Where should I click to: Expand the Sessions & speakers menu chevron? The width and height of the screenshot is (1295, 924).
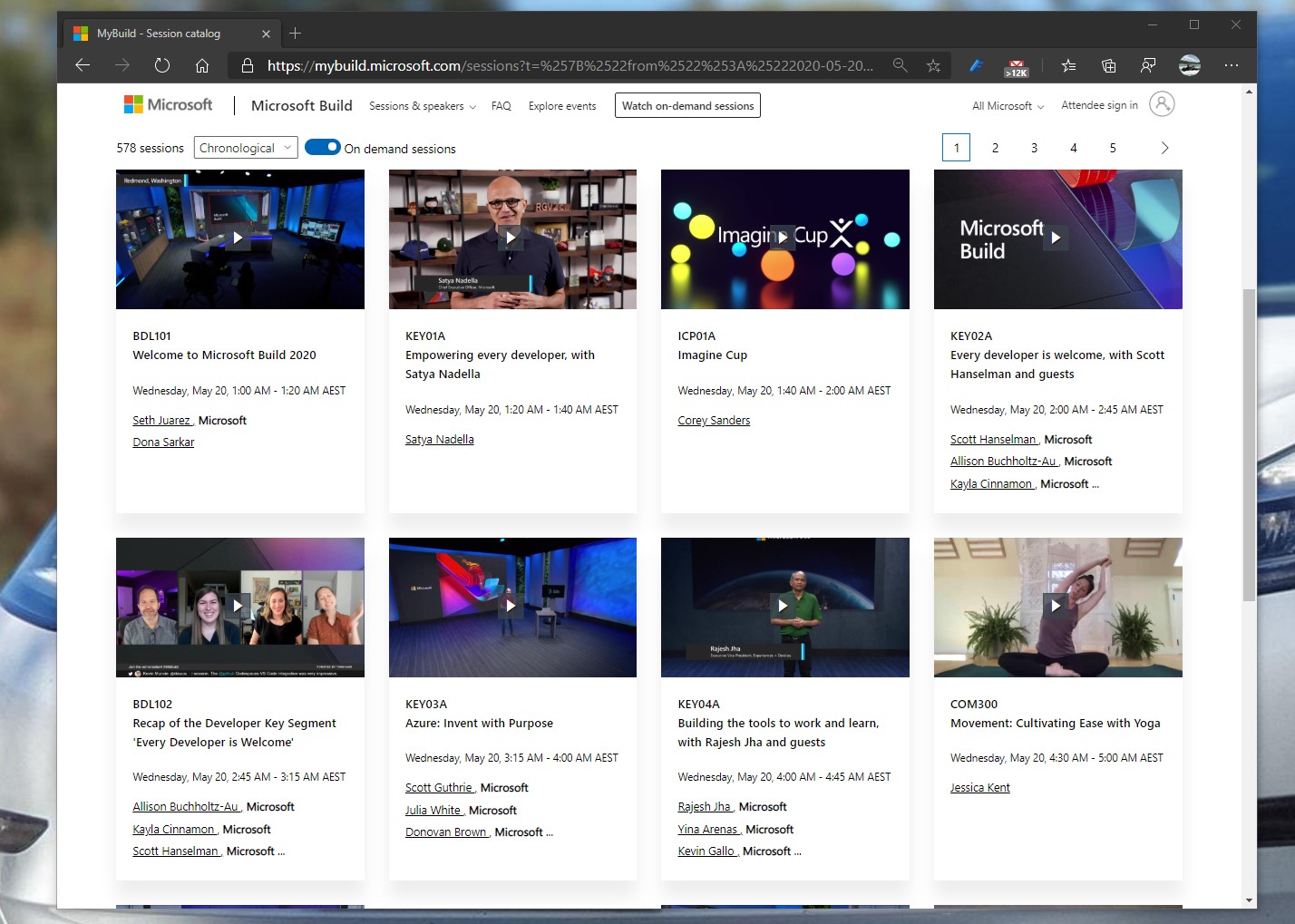[x=474, y=106]
